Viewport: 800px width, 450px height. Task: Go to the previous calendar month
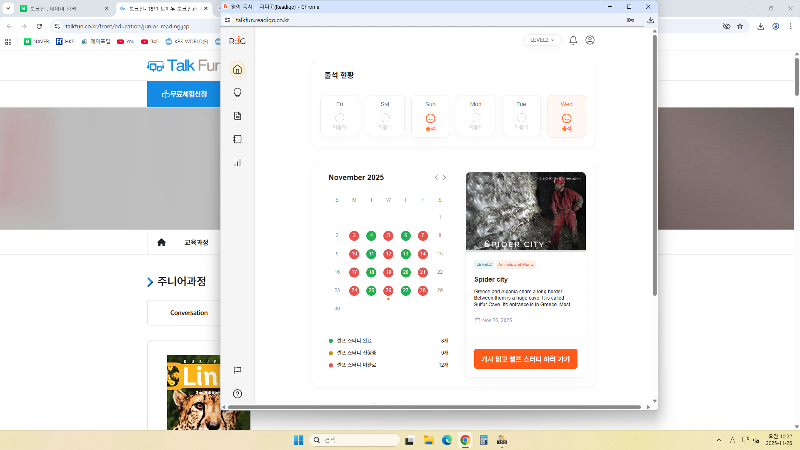pos(436,177)
